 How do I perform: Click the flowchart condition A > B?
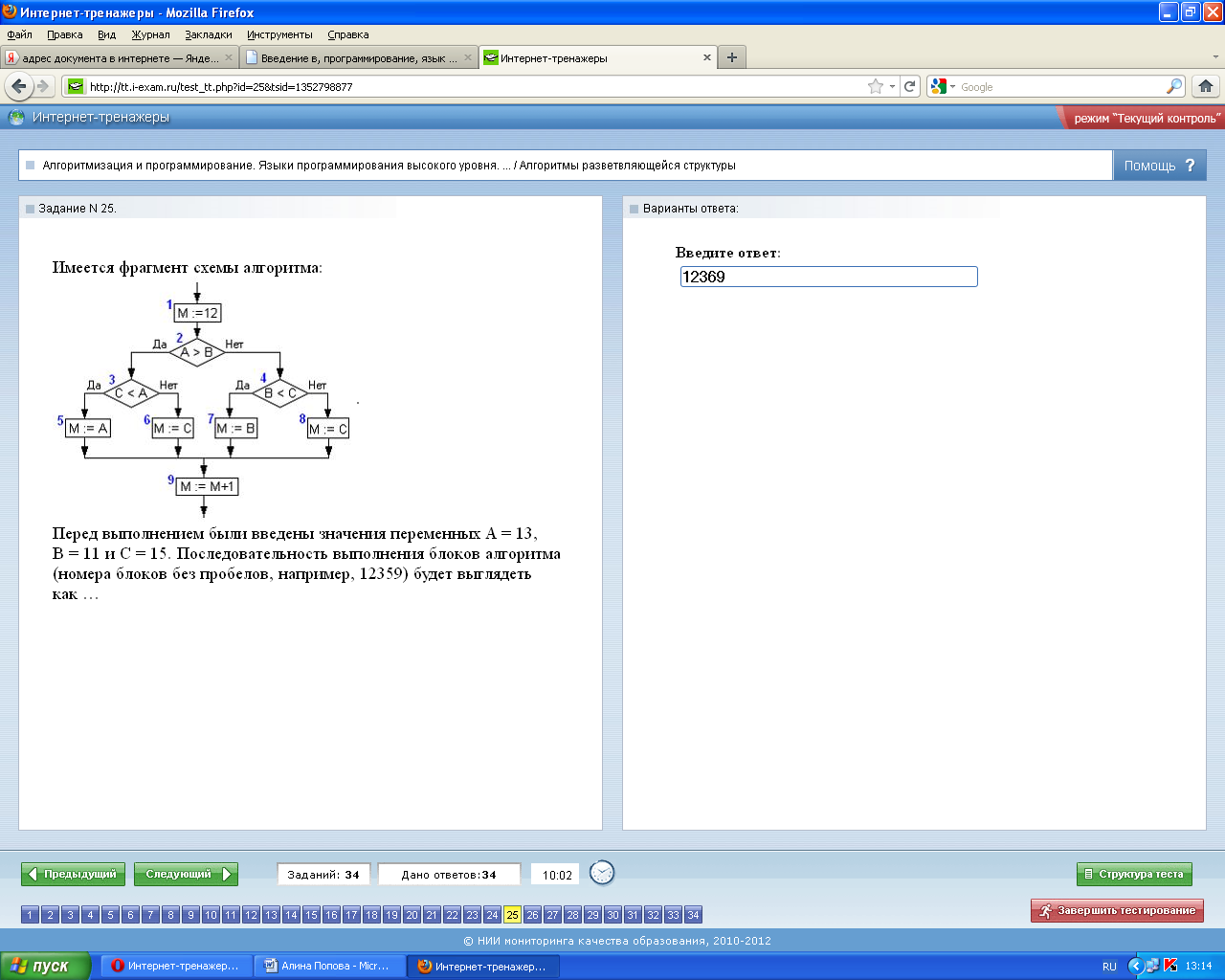(197, 352)
